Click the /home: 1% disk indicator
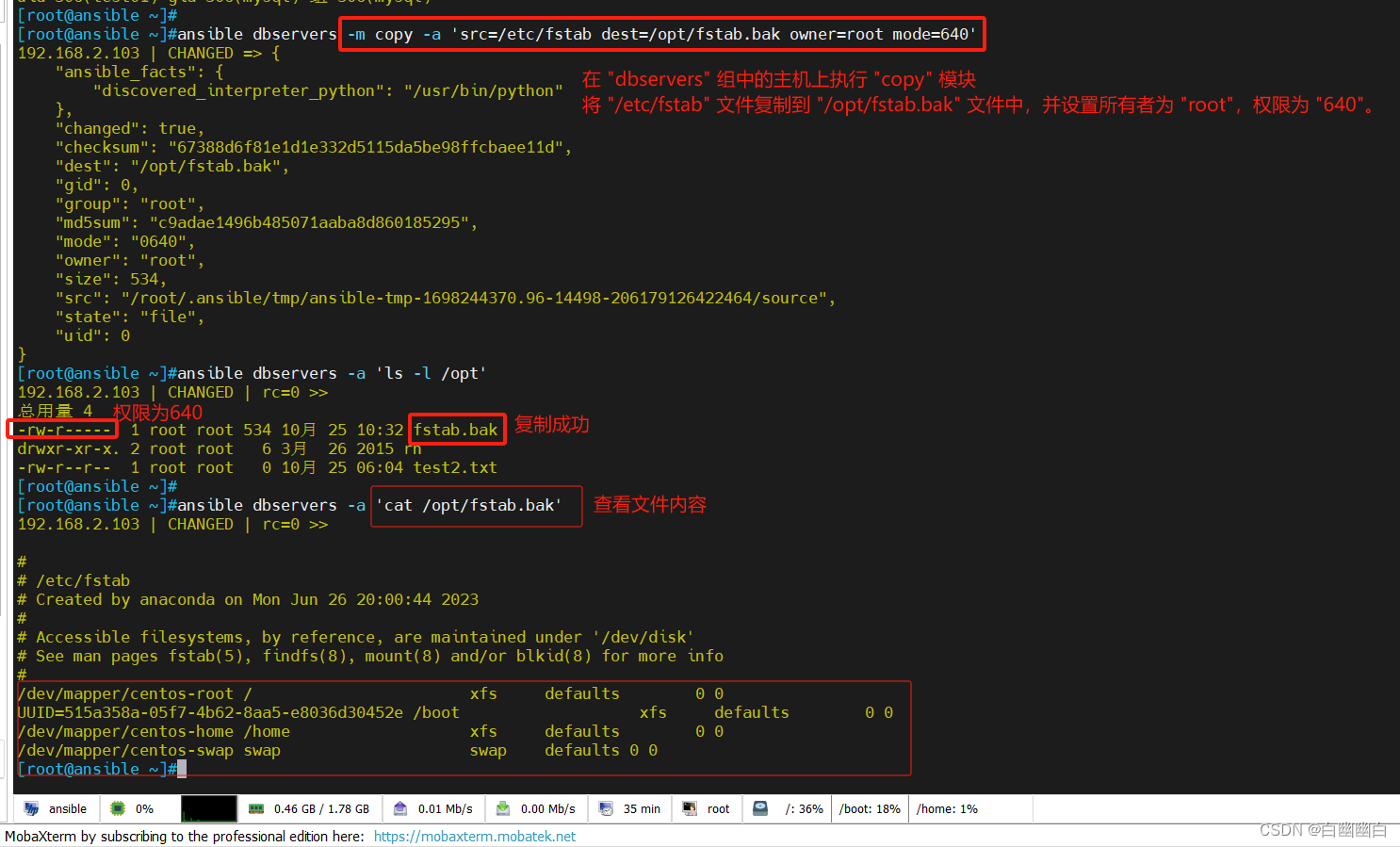Viewport: 1400px width, 847px height. click(947, 808)
